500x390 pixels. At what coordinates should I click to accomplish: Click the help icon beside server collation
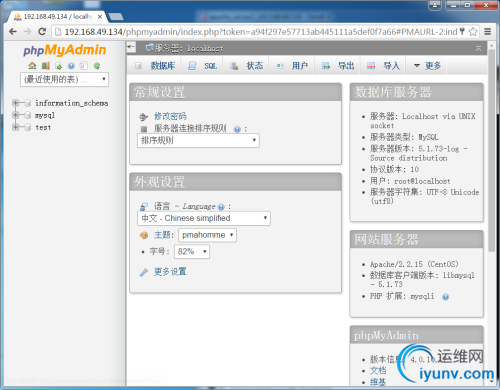[237, 129]
